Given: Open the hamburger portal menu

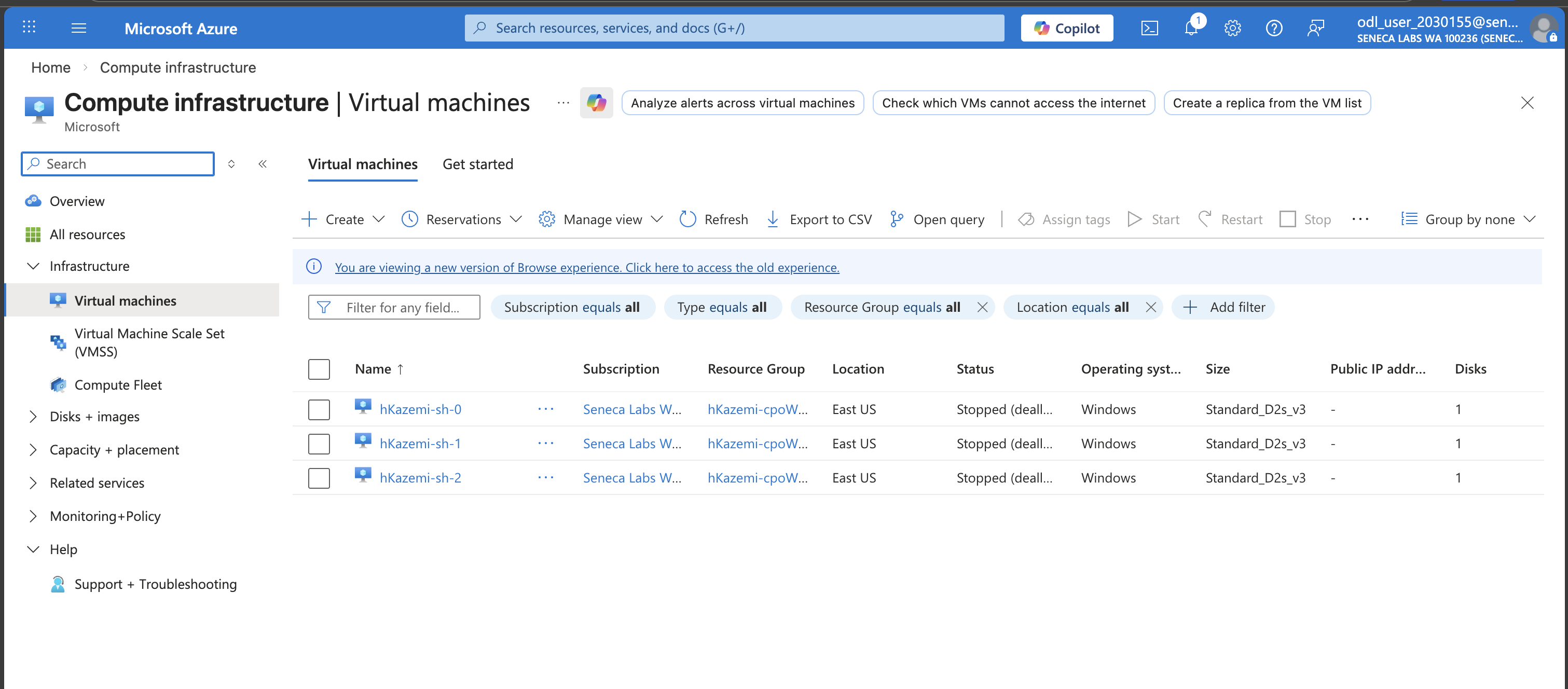Looking at the screenshot, I should tap(78, 27).
